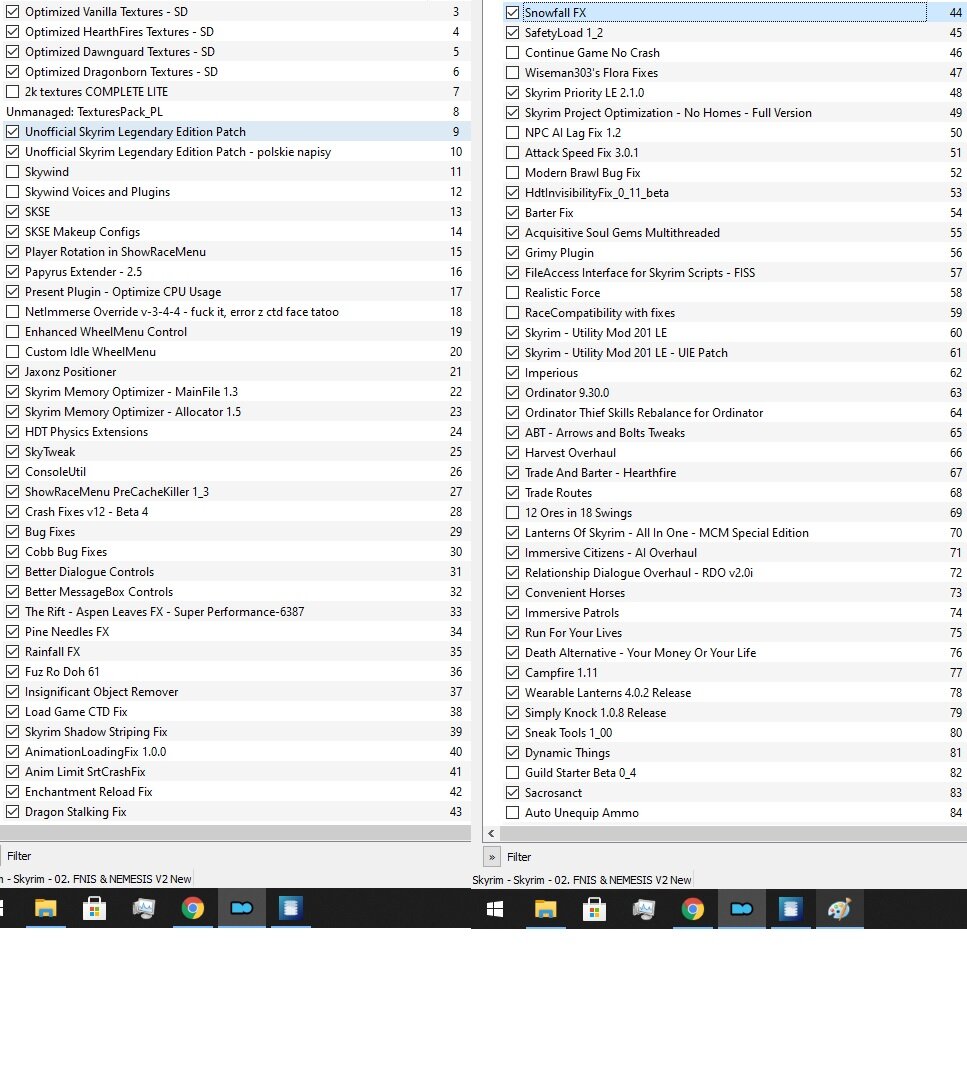Disable the Ordinator 9.30.0 checkbox
The height and width of the screenshot is (1080, 967).
(512, 393)
